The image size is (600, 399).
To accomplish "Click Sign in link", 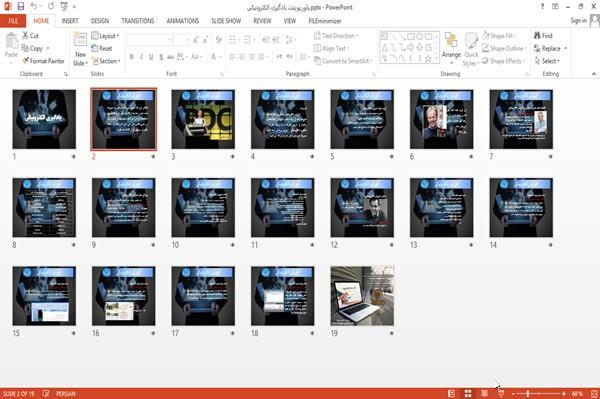I will [578, 21].
